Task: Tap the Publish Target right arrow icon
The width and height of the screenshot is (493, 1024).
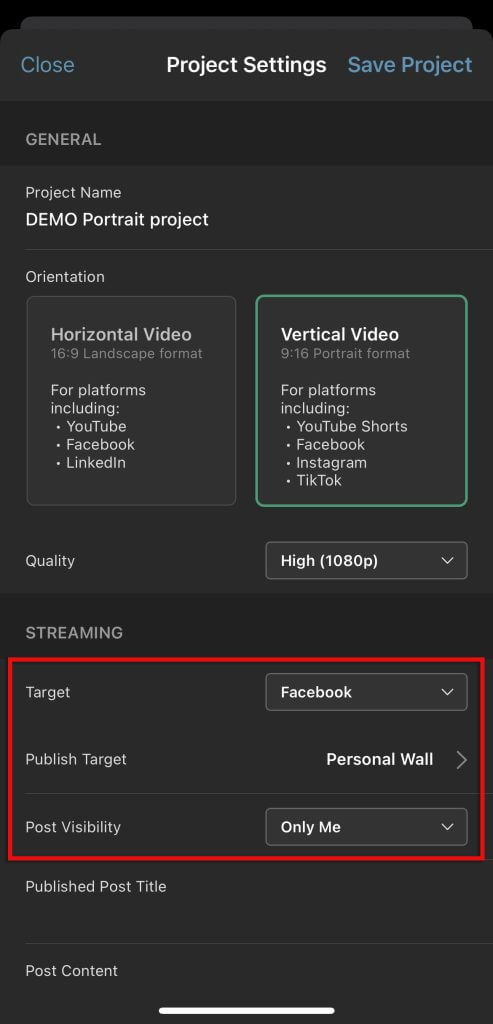Action: click(462, 760)
